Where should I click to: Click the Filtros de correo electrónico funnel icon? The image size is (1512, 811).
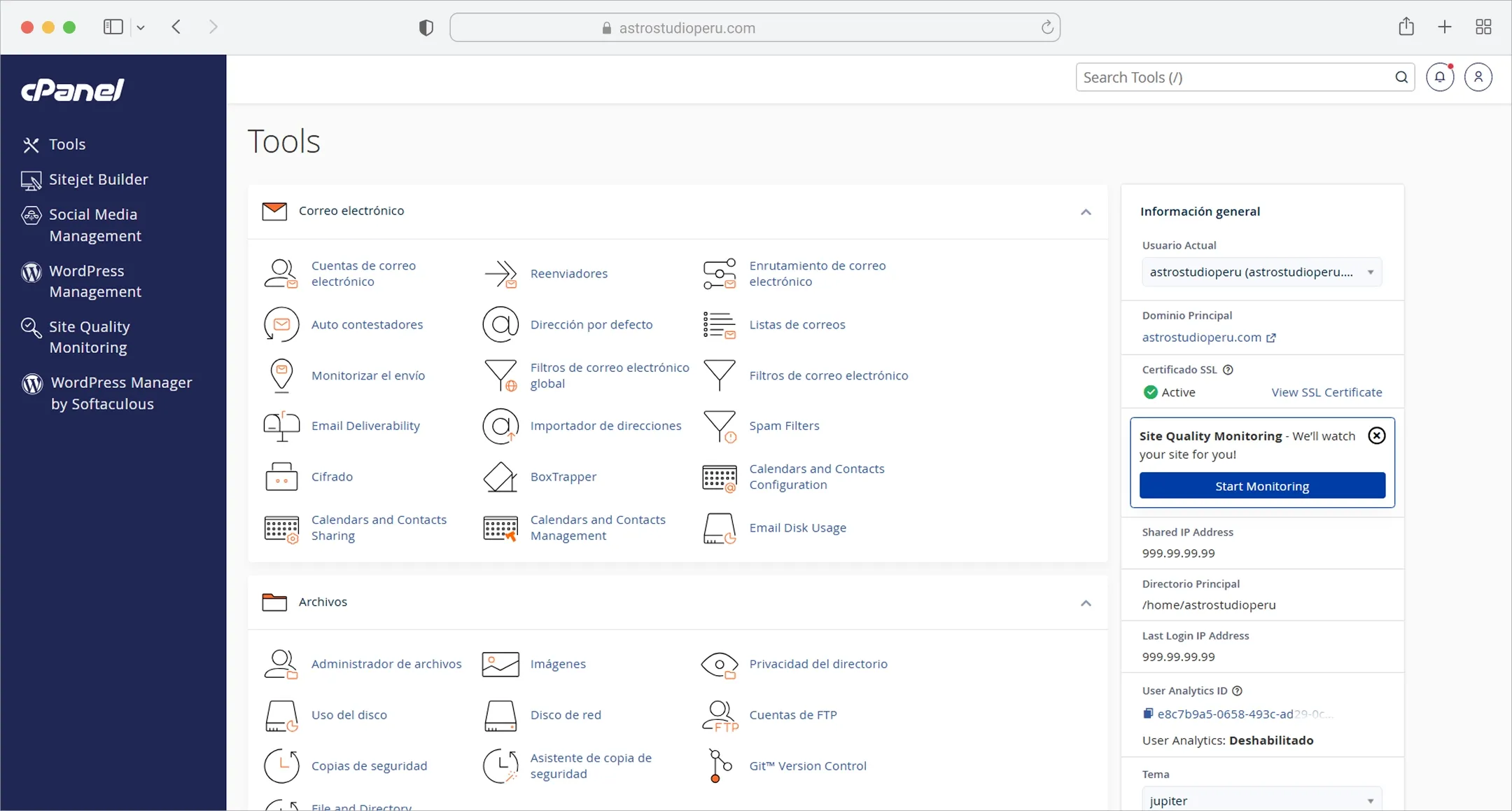pos(720,375)
